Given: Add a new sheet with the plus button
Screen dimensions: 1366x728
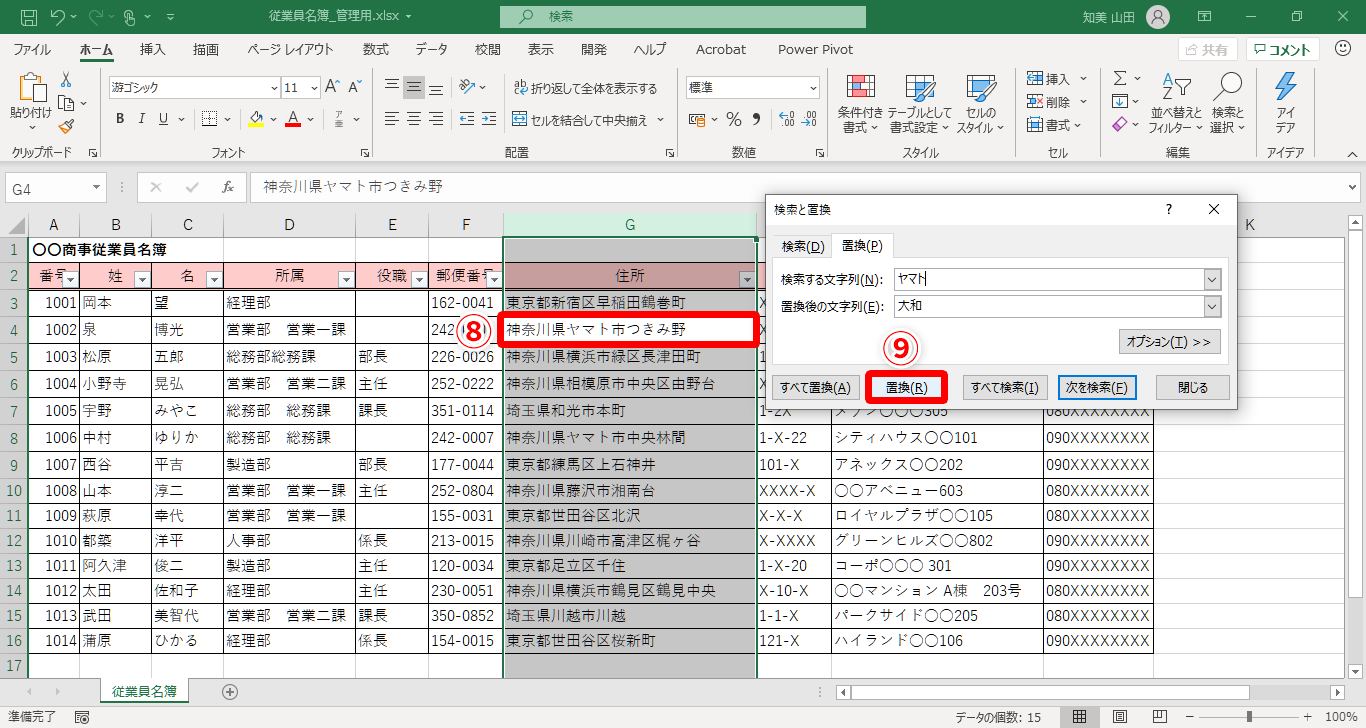Looking at the screenshot, I should tap(230, 691).
